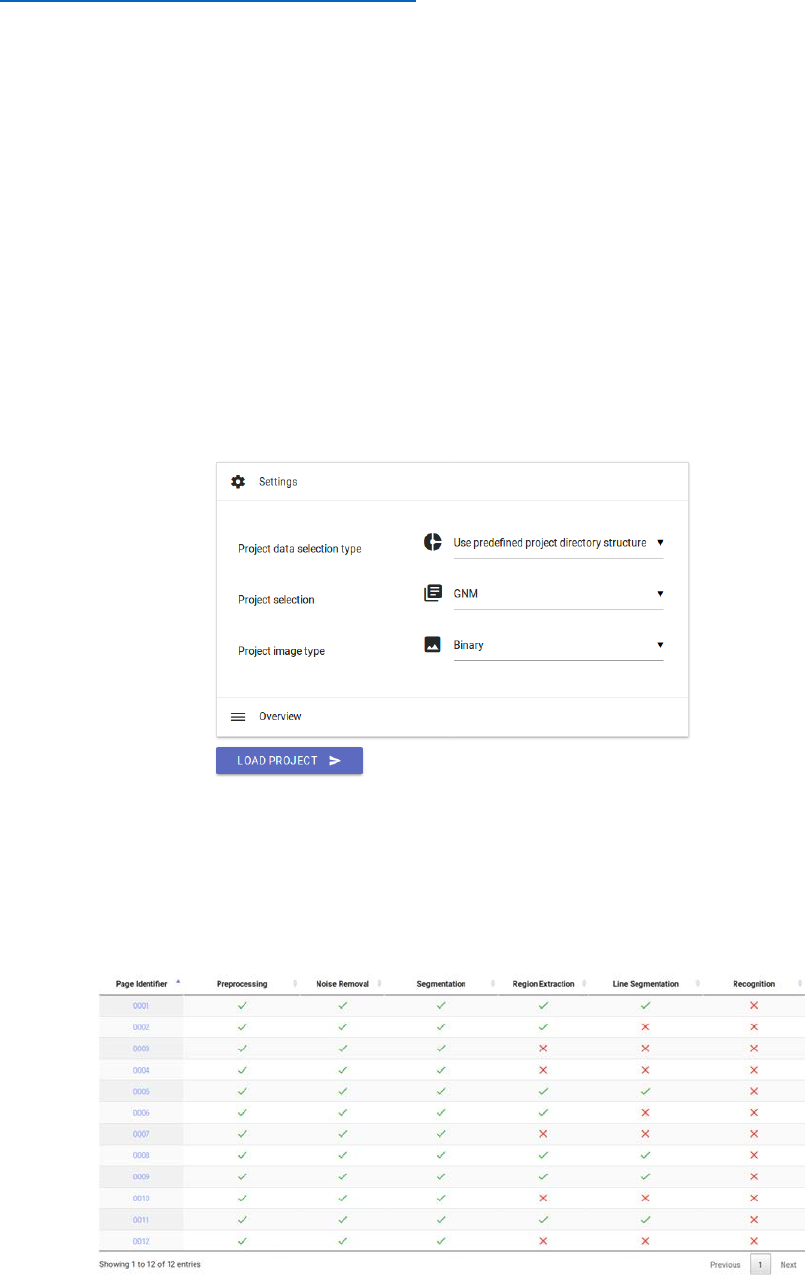Expand the Overview section header

(452, 717)
